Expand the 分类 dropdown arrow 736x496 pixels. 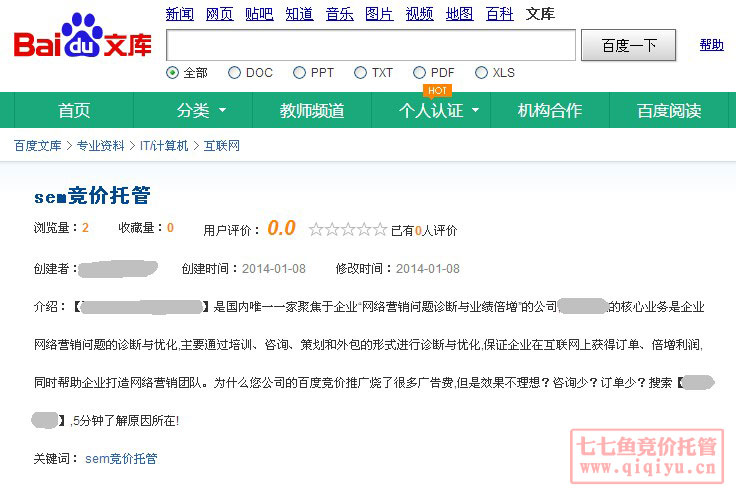(x=222, y=110)
